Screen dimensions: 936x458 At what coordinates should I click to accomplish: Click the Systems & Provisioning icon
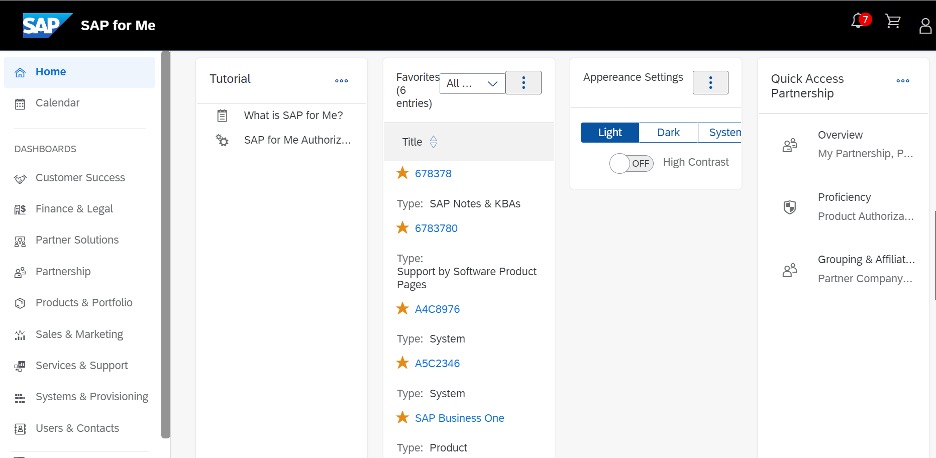[x=20, y=398]
